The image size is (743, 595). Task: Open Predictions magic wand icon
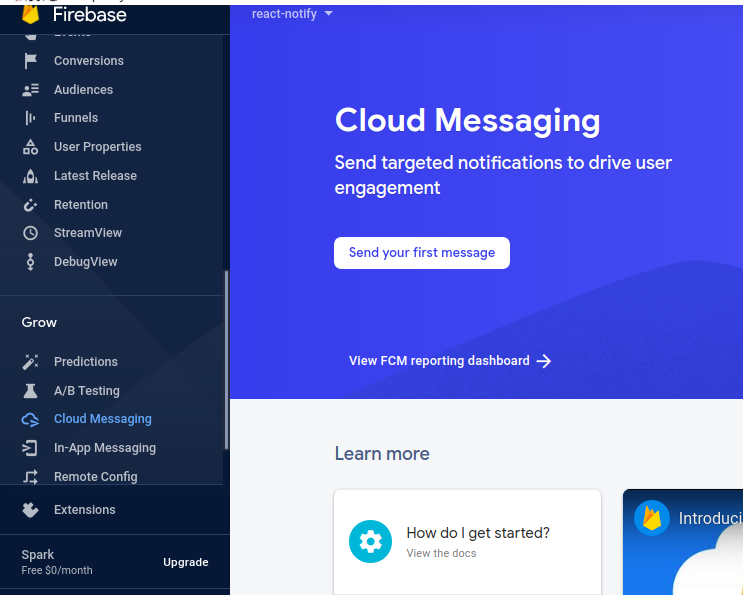pos(30,362)
